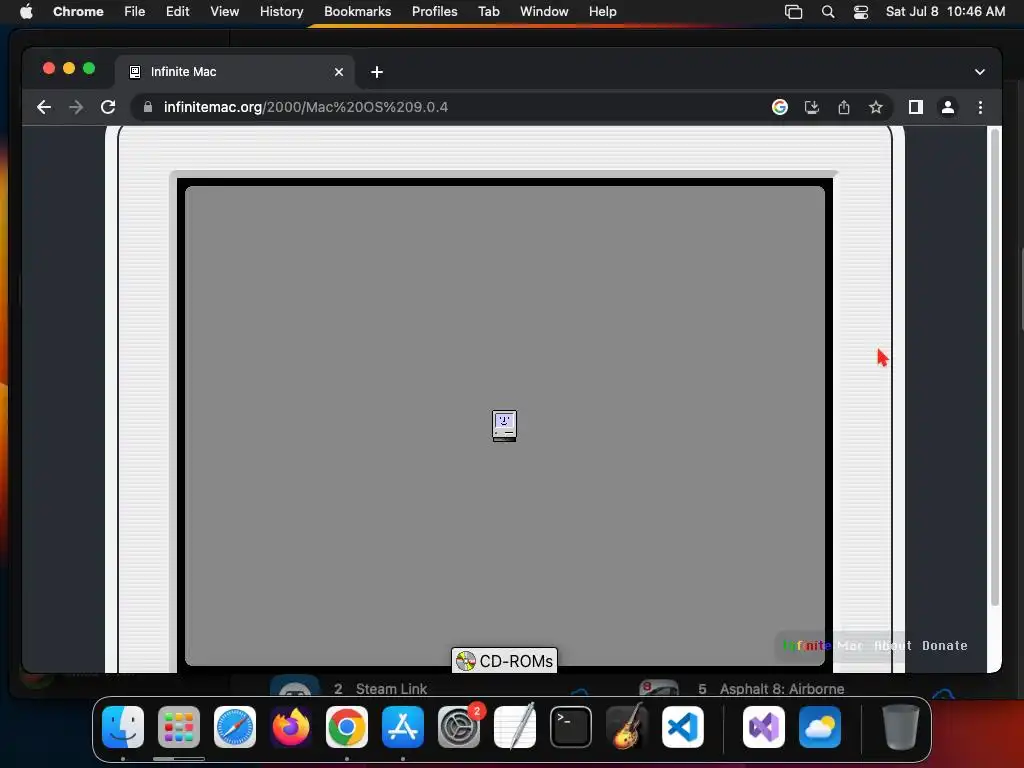Open Stage Manager menu bar icon
The width and height of the screenshot is (1024, 768).
pos(793,12)
